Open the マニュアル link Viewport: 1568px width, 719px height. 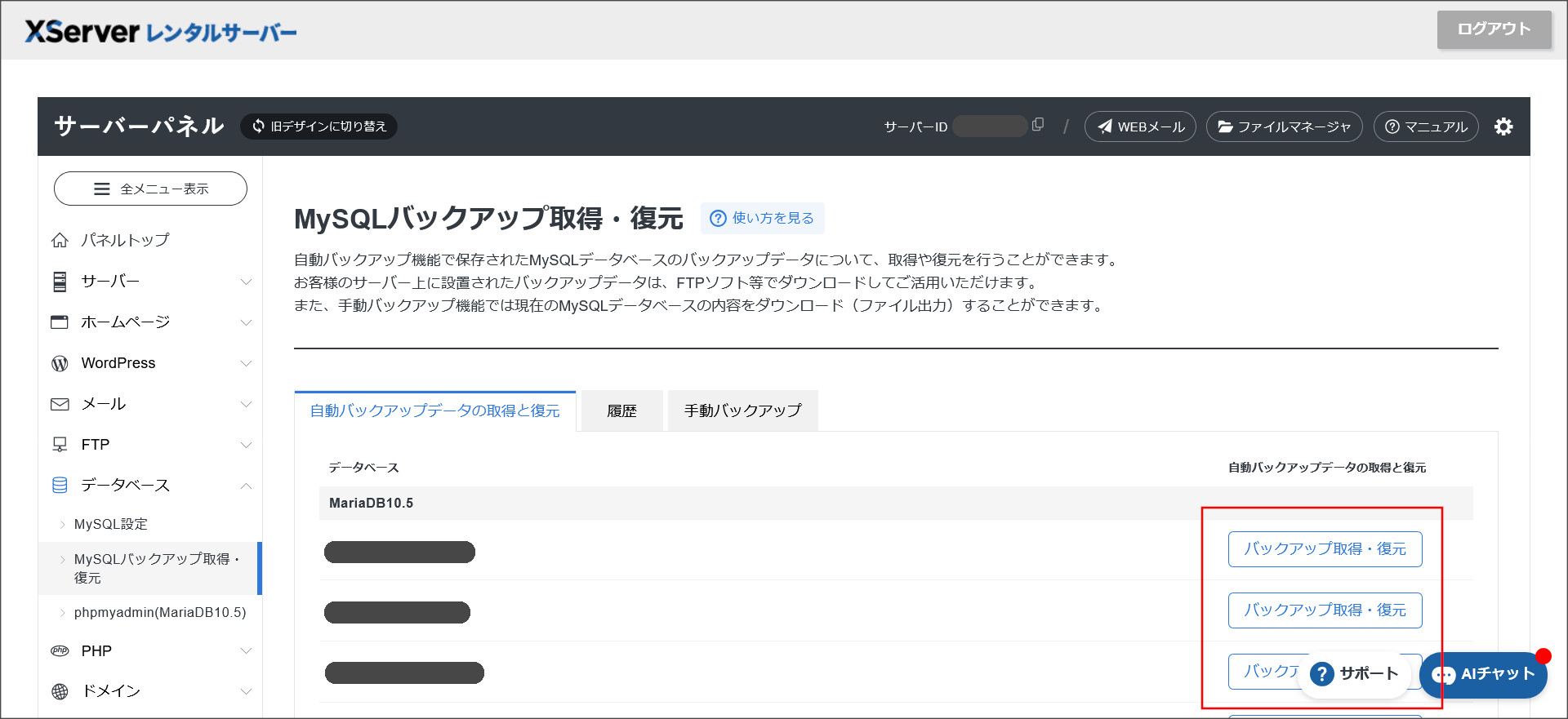click(x=1426, y=126)
